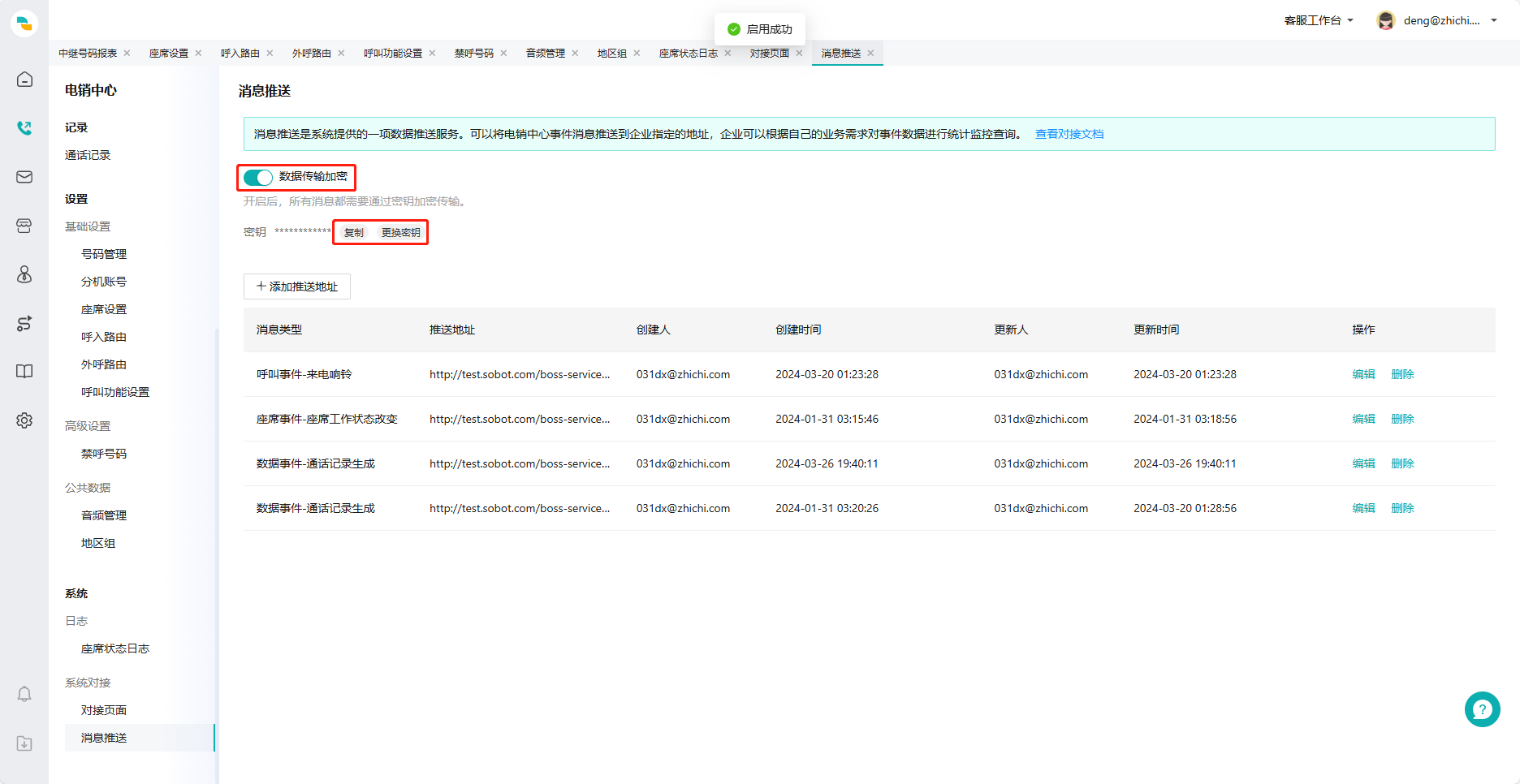Image resolution: width=1520 pixels, height=784 pixels.
Task: Switch to the 呼入路由 tab
Action: tap(240, 53)
